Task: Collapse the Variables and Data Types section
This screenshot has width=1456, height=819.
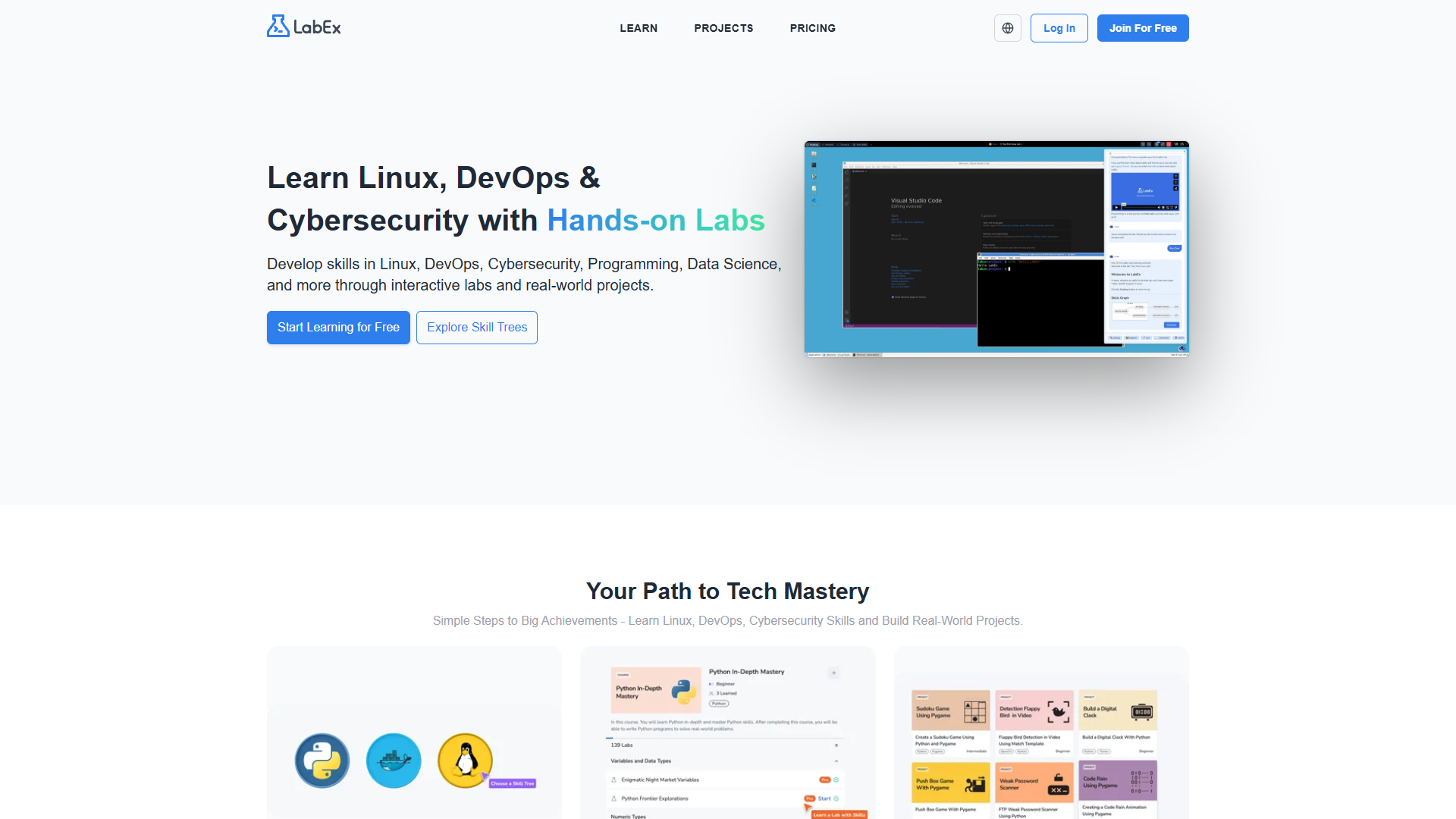Action: tap(836, 761)
